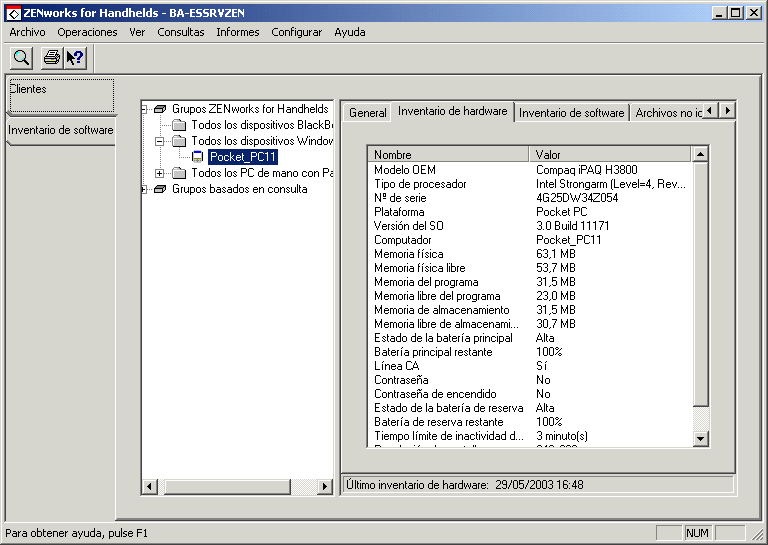768x545 pixels.
Task: Click the NUM indicator in status bar
Action: pyautogui.click(x=697, y=533)
